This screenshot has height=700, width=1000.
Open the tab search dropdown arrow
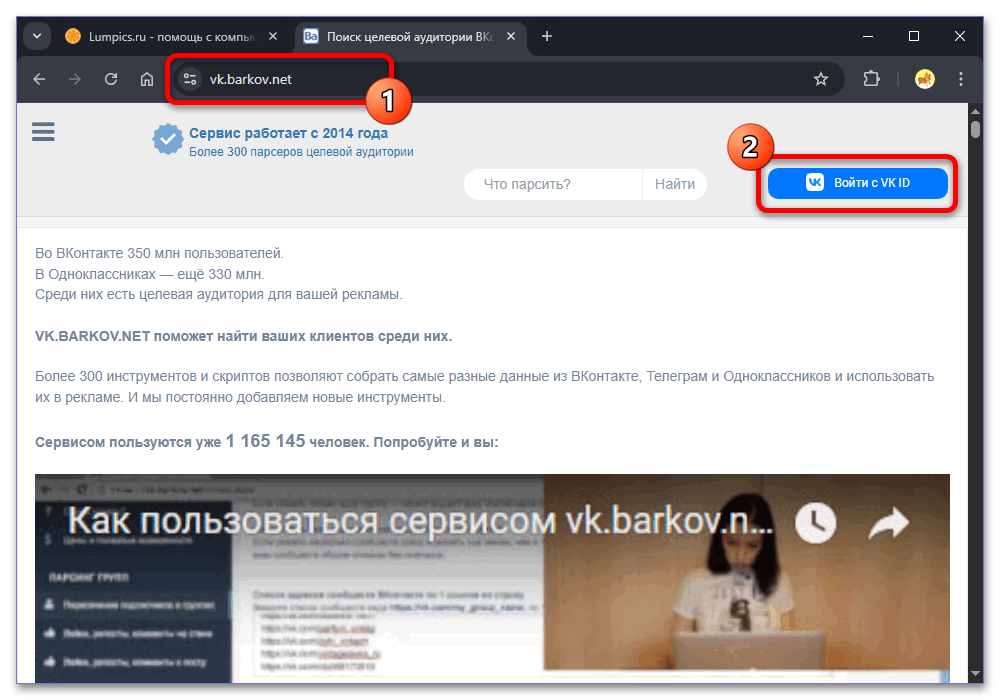click(x=37, y=36)
